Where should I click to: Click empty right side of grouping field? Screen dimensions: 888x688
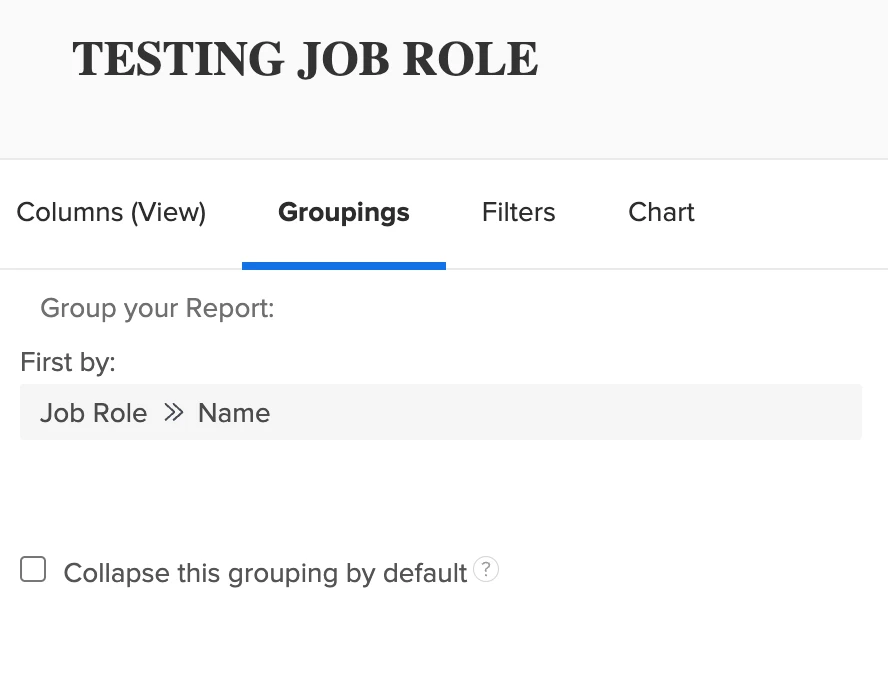(700, 412)
